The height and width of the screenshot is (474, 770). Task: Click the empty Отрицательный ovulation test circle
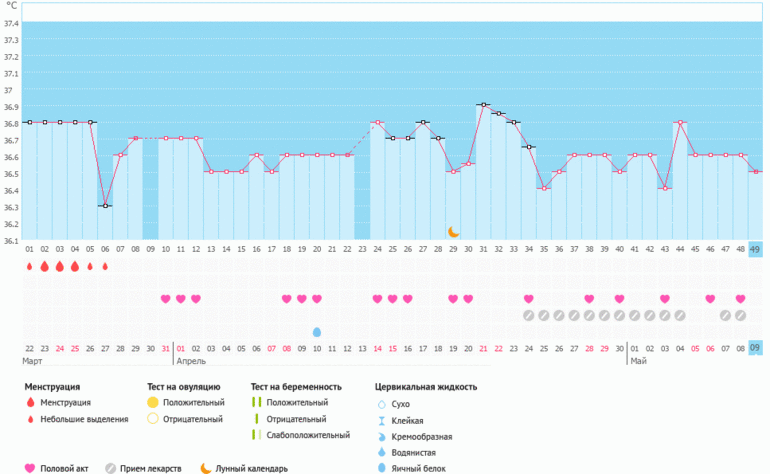coord(153,419)
